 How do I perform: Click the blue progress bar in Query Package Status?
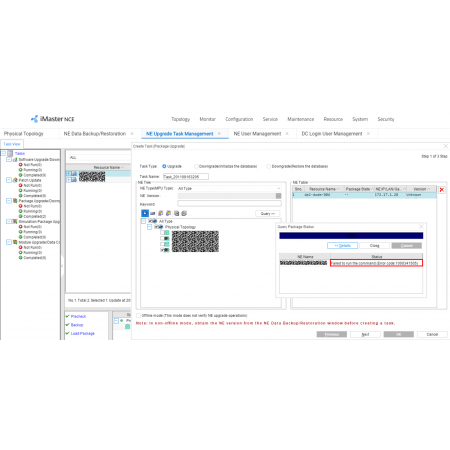point(351,236)
